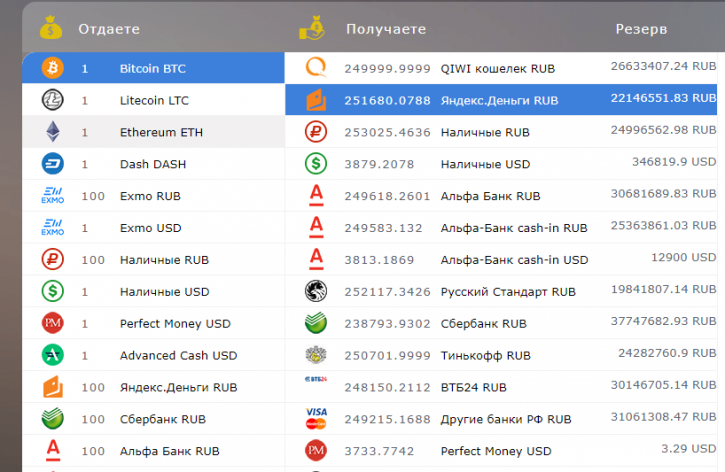The width and height of the screenshot is (725, 472).
Task: Click the reserve '24282760.9 RUB'
Action: (667, 353)
